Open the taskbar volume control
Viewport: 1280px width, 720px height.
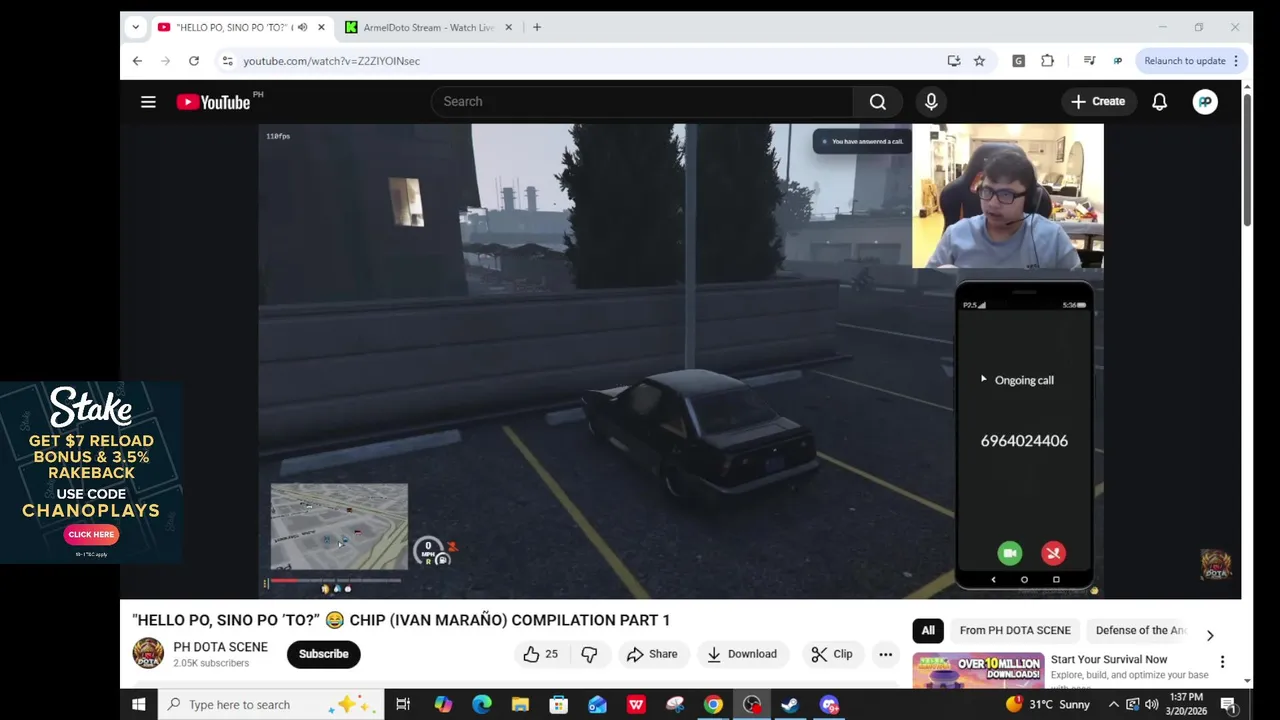(x=1151, y=705)
